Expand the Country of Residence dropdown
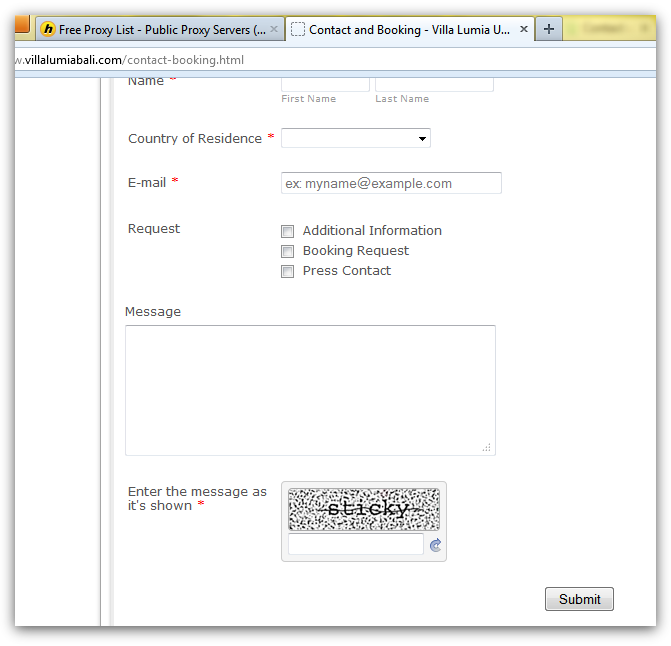671x646 pixels. [x=356, y=139]
